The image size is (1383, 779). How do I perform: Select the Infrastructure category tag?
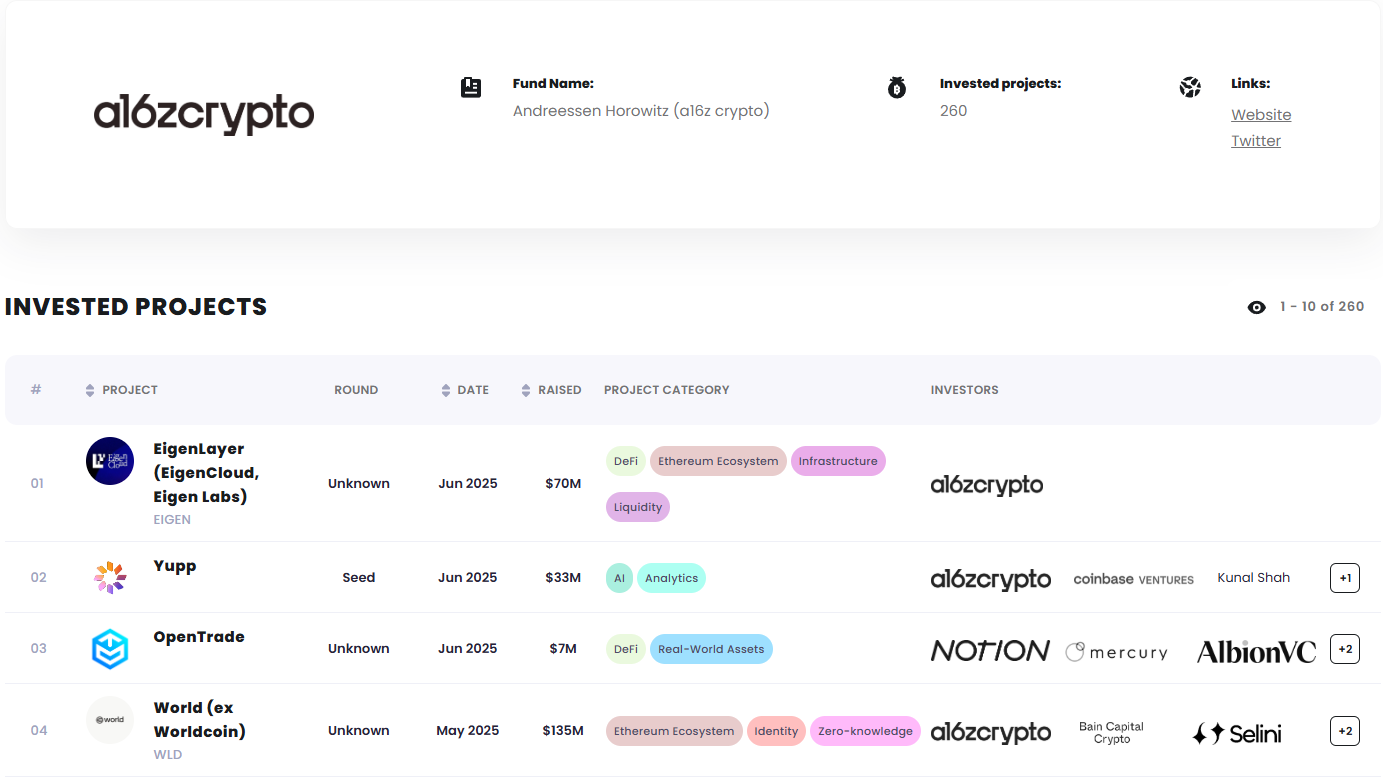pyautogui.click(x=838, y=461)
